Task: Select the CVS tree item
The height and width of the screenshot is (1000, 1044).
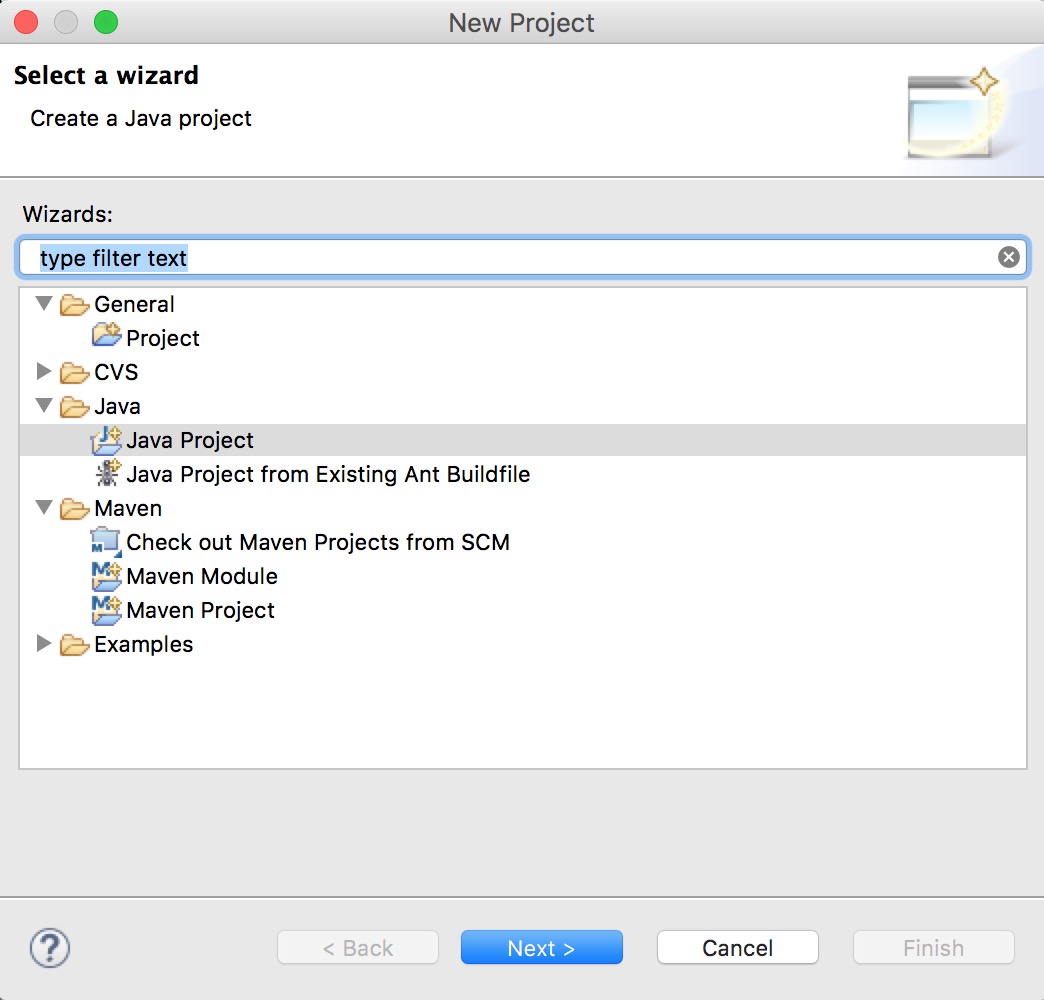Action: click(114, 371)
